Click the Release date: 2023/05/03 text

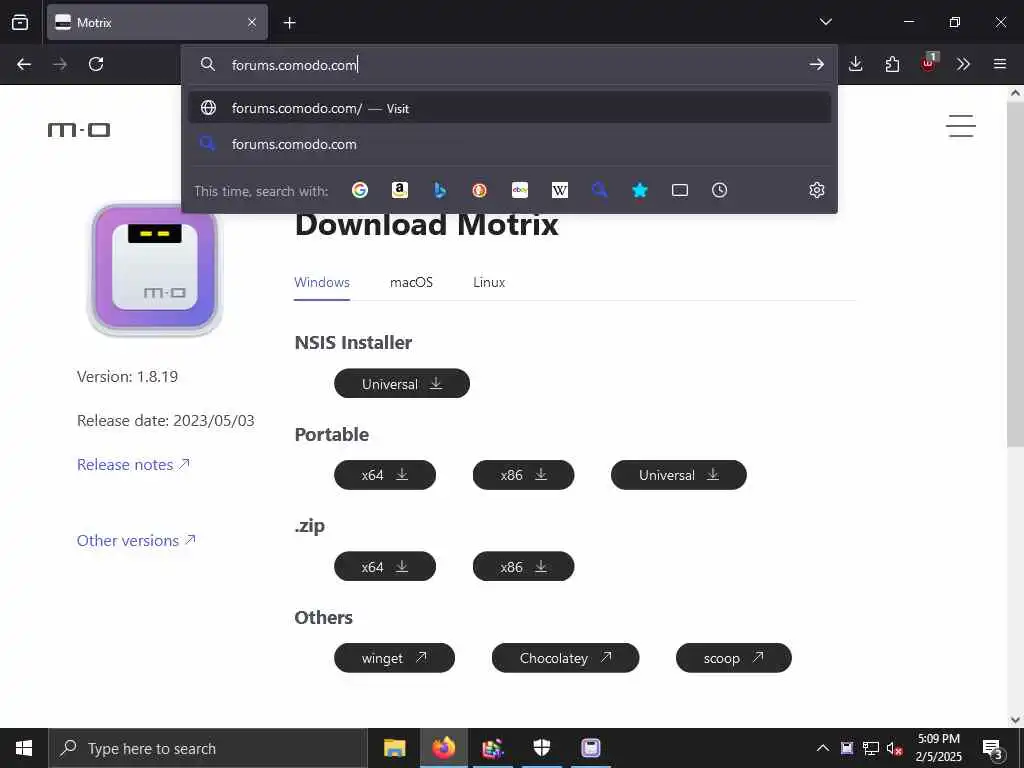coord(166,421)
